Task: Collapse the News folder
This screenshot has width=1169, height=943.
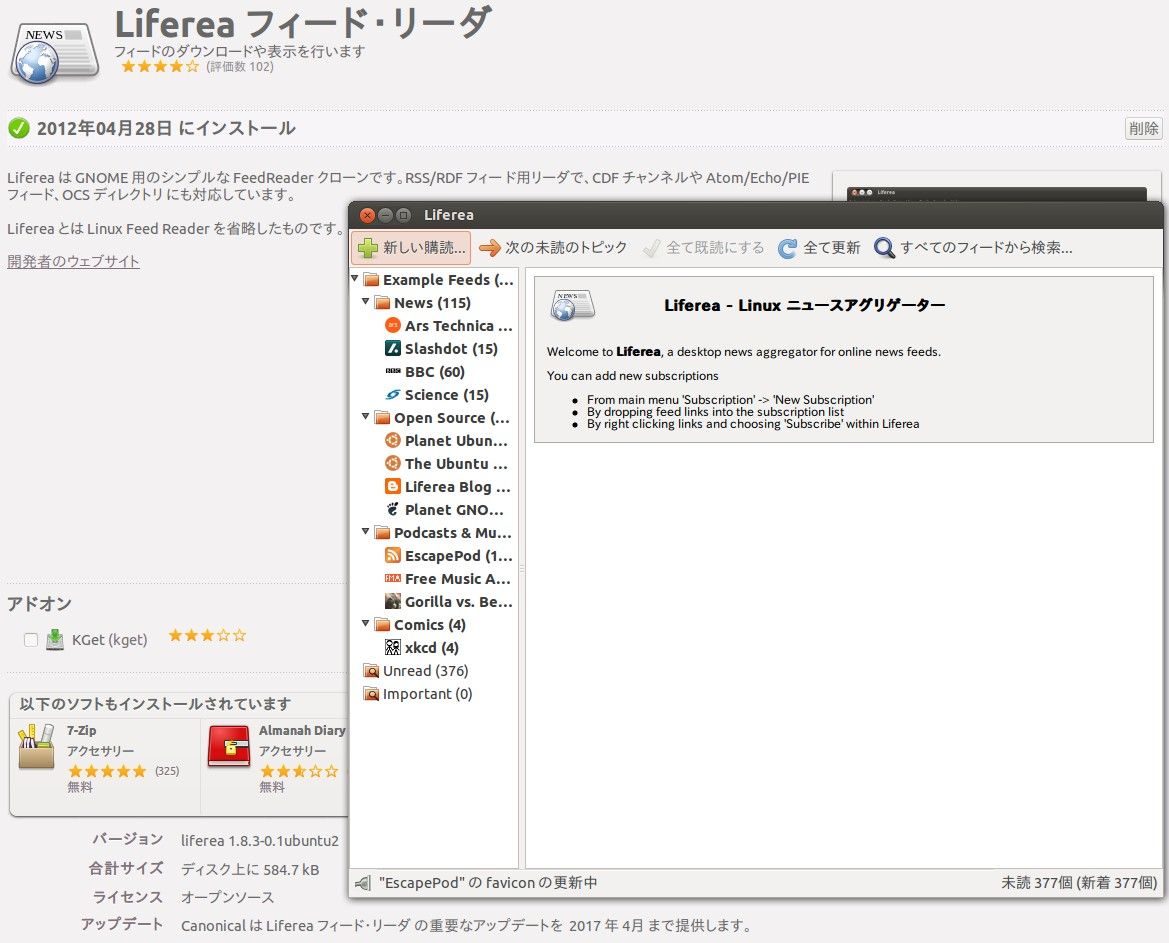Action: coord(365,302)
